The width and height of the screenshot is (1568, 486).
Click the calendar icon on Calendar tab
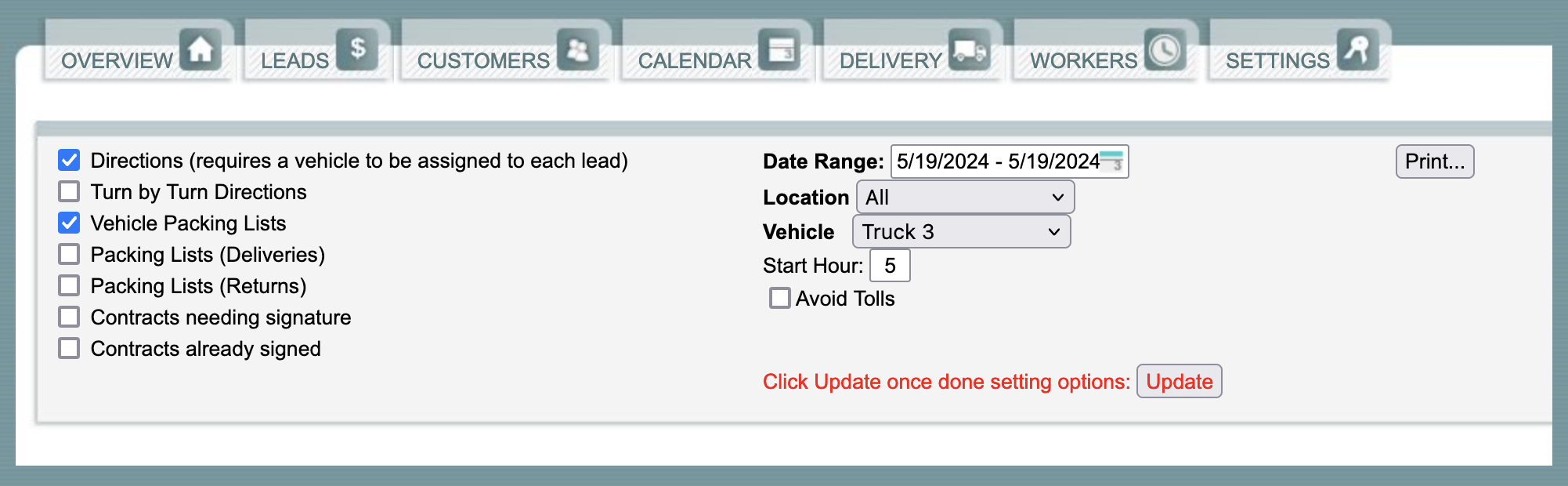click(779, 49)
